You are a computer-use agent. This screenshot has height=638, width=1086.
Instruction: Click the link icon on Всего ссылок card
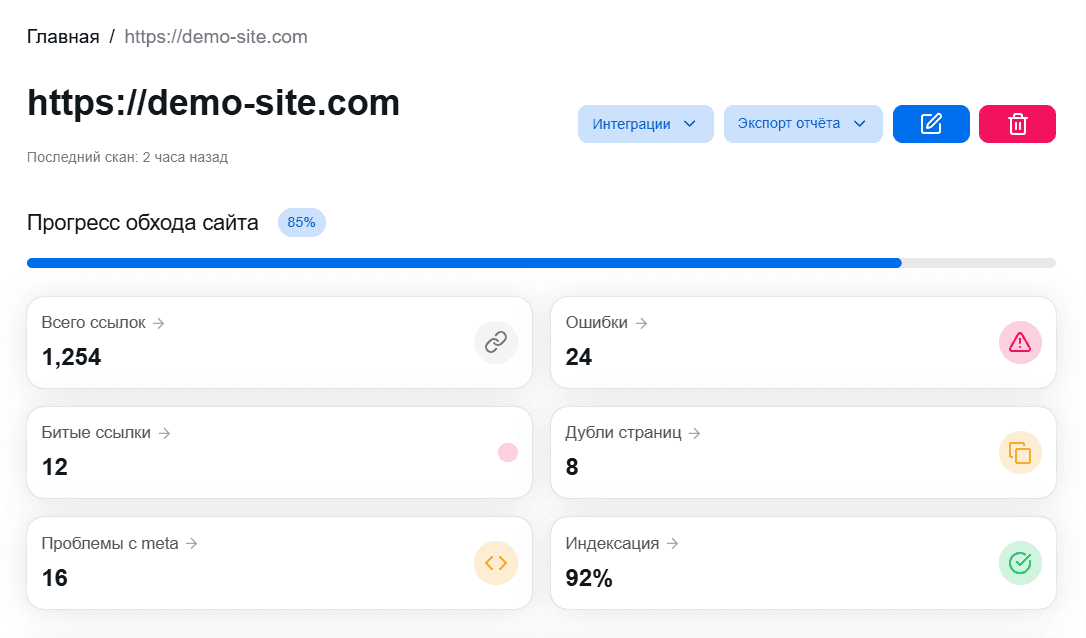pyautogui.click(x=495, y=342)
